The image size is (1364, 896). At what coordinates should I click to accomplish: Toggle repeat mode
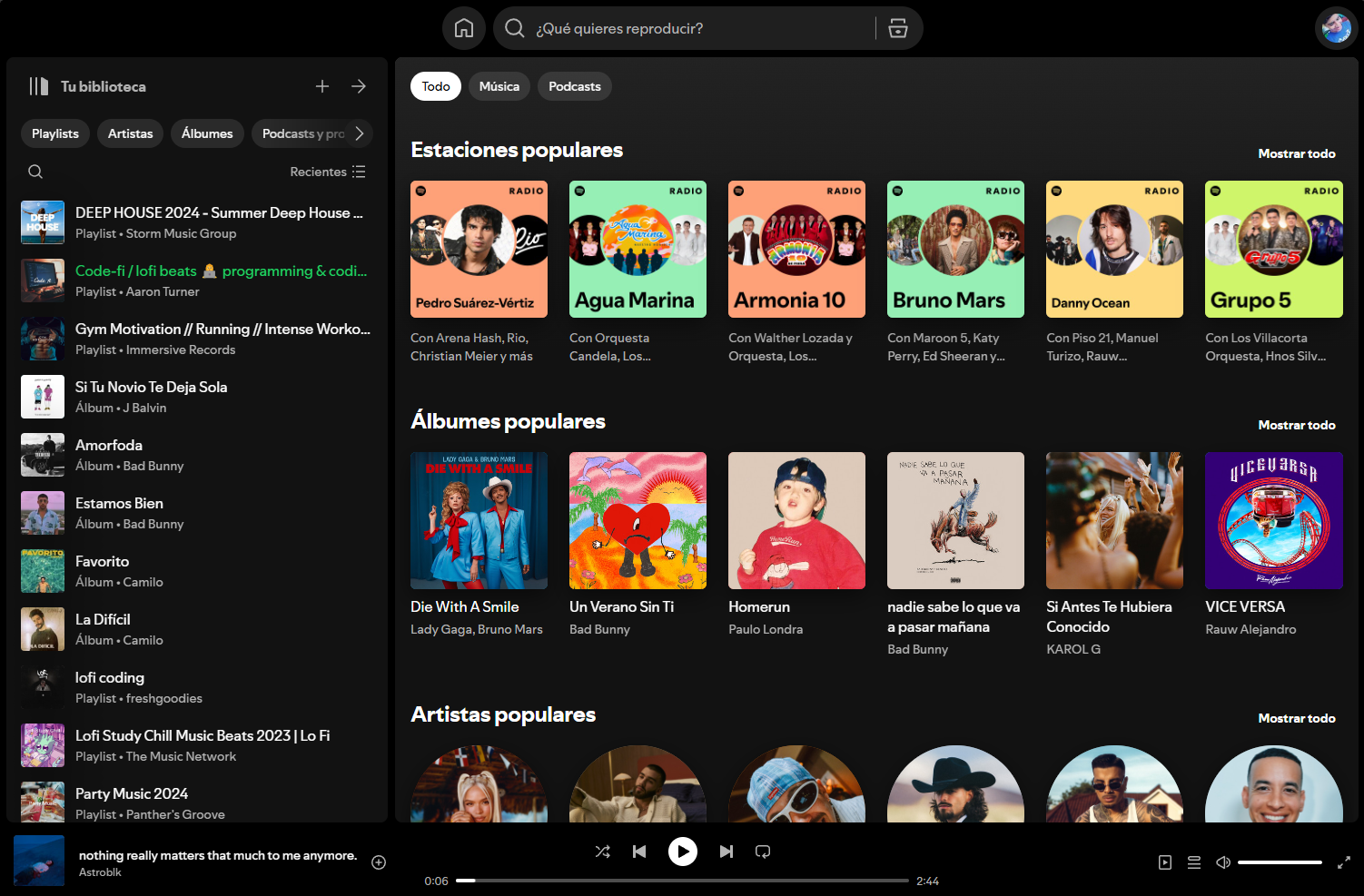(x=763, y=852)
